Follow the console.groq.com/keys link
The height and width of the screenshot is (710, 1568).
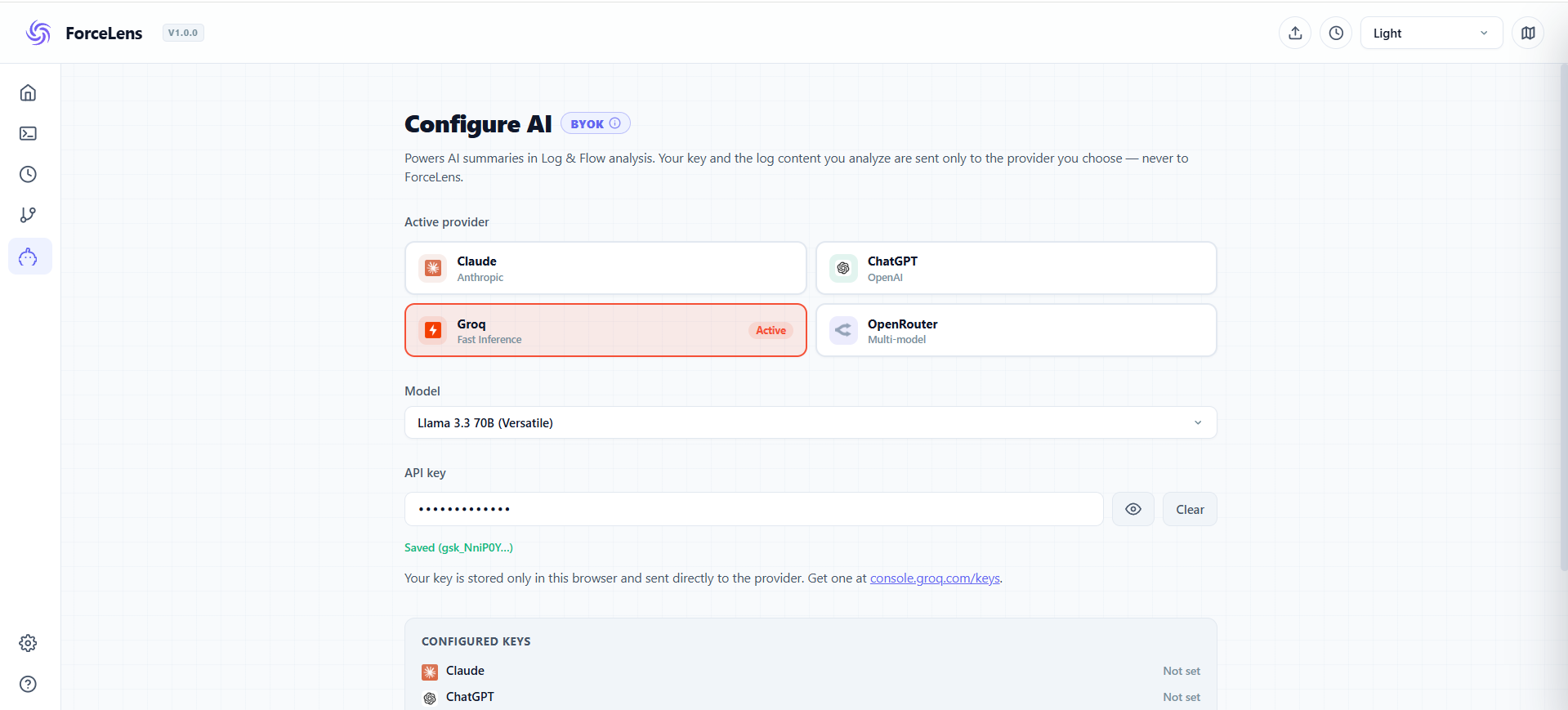tap(935, 578)
